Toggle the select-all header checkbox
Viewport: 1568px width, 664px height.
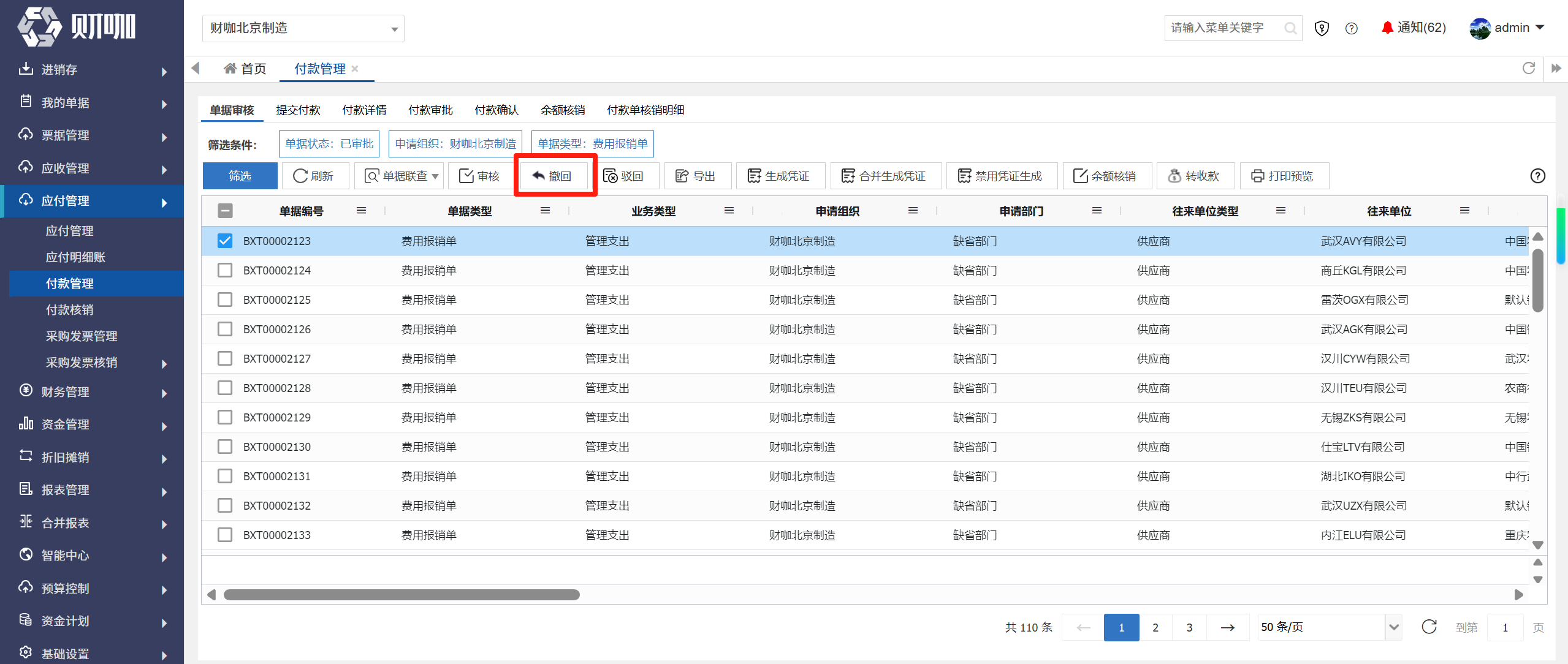[x=225, y=211]
